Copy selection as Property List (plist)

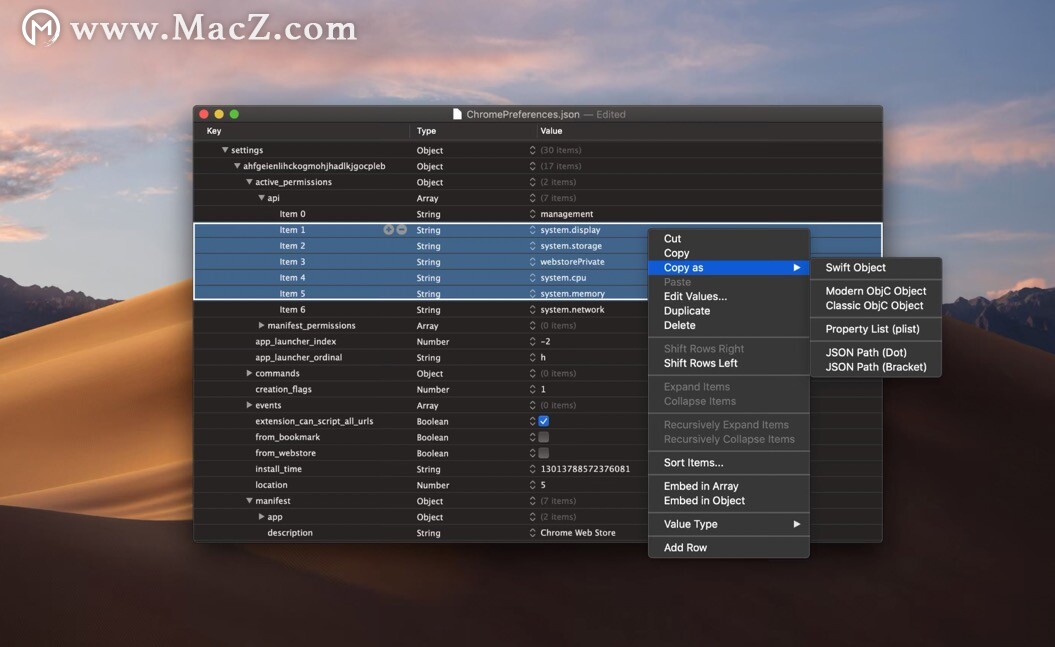tap(876, 329)
